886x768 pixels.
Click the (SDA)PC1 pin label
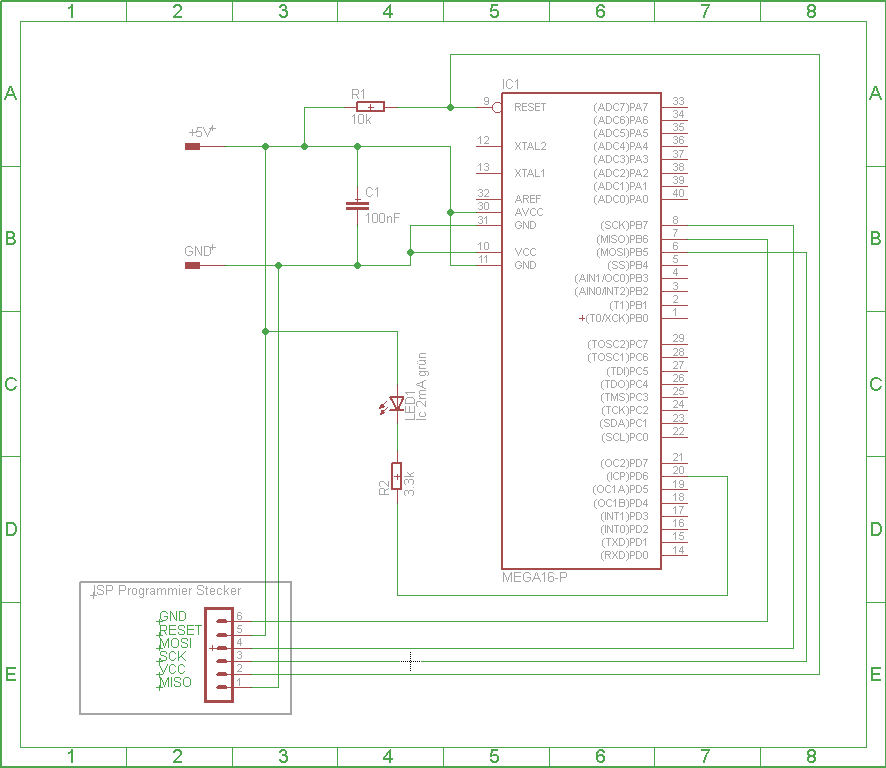[x=623, y=423]
